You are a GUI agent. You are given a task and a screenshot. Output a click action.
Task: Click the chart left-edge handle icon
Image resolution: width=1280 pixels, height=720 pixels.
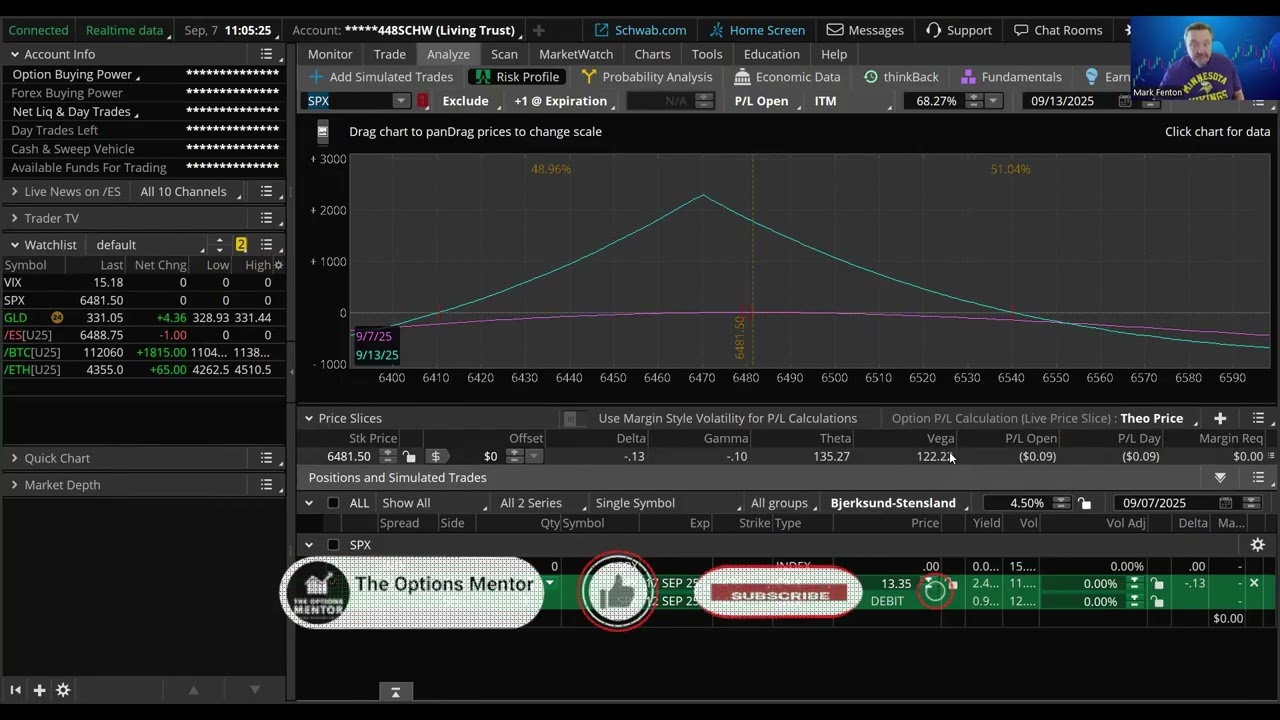pos(322,131)
